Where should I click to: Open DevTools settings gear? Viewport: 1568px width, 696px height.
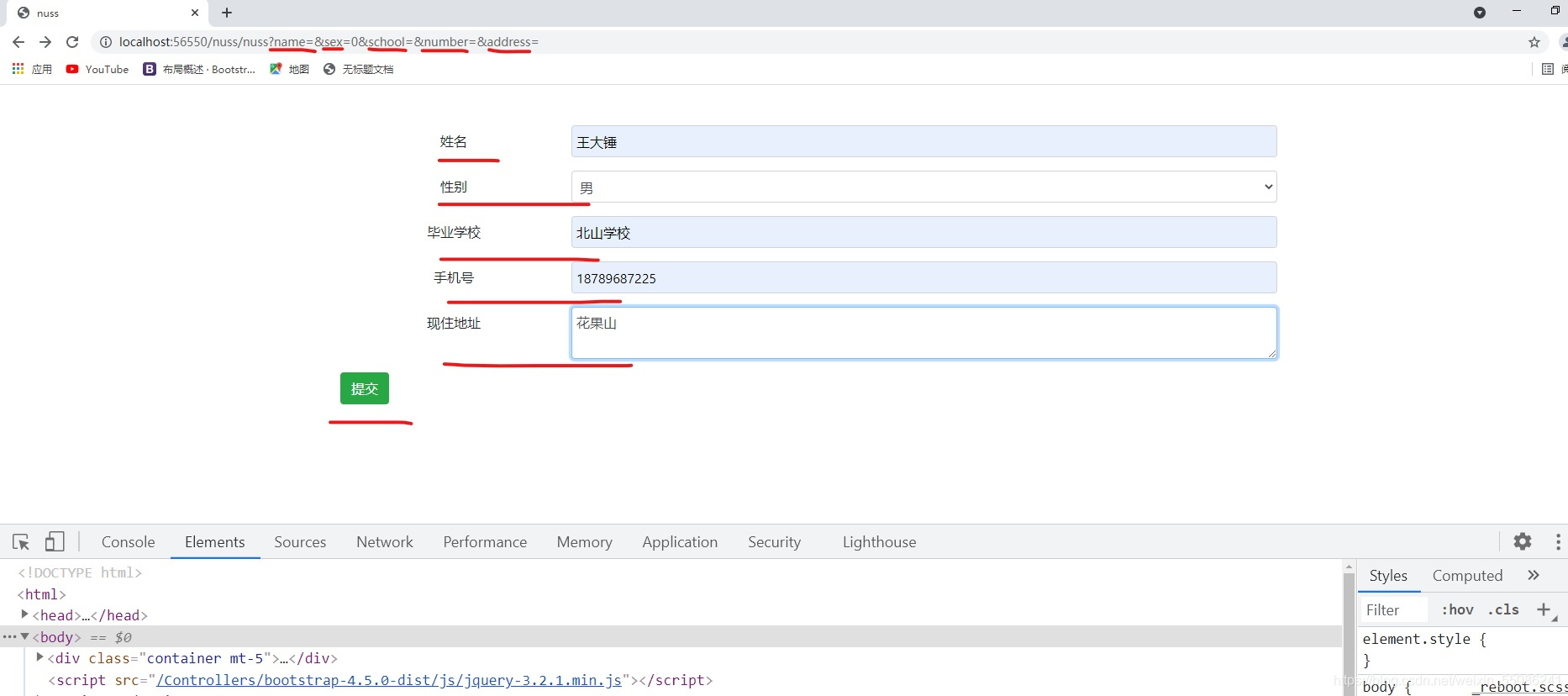pyautogui.click(x=1523, y=541)
